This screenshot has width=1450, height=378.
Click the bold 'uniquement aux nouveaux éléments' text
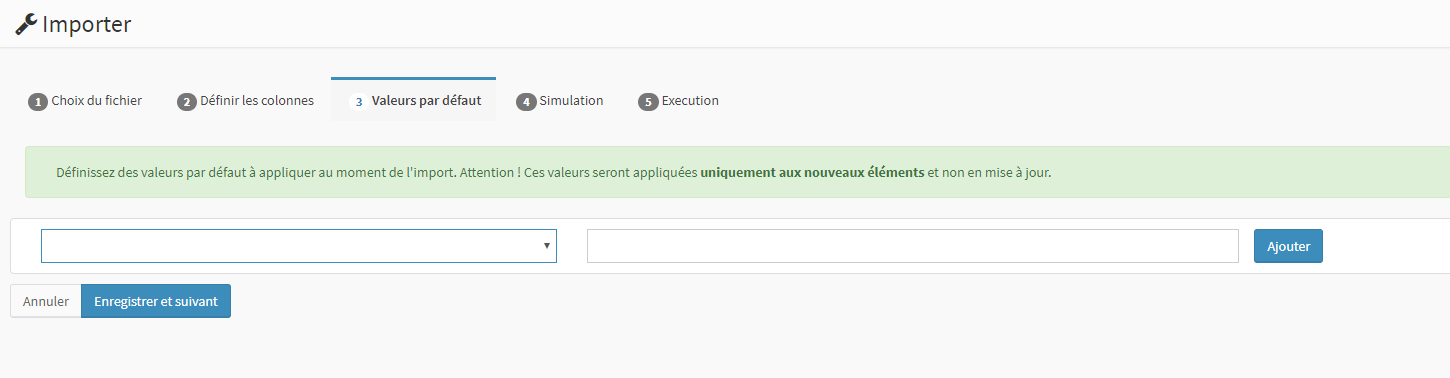coord(812,172)
